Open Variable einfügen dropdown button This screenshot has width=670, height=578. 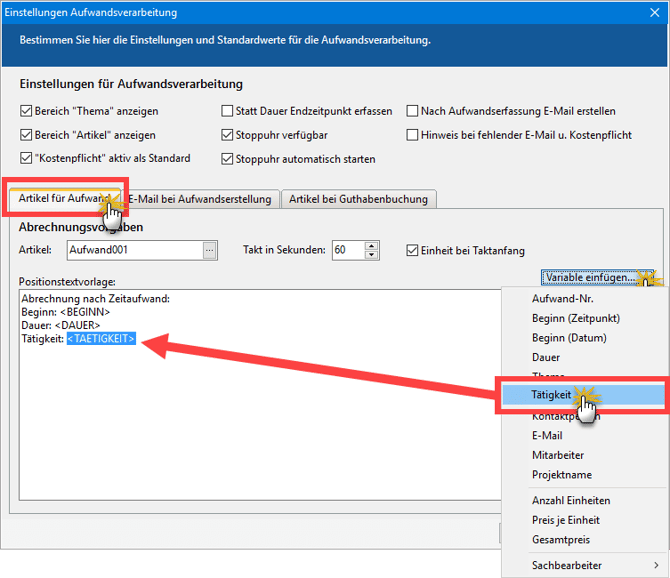(x=590, y=277)
